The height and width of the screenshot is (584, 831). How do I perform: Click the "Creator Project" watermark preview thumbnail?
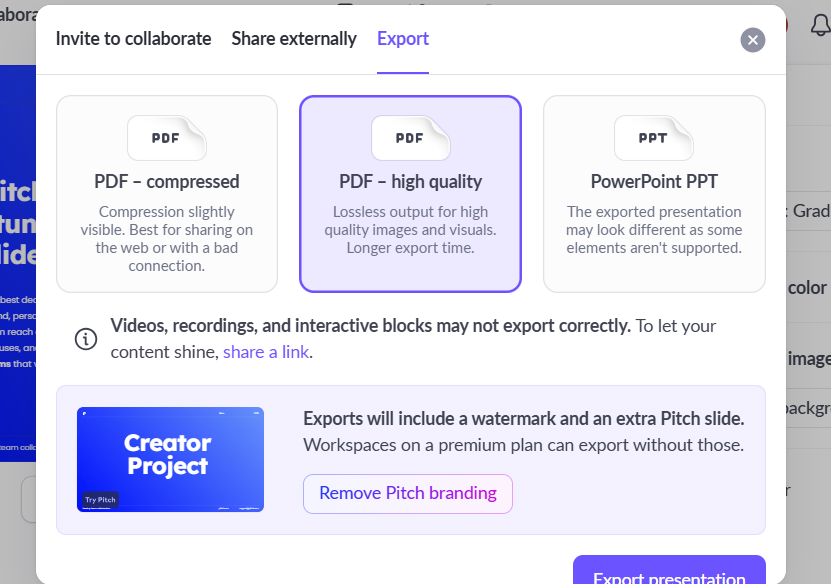(170, 459)
